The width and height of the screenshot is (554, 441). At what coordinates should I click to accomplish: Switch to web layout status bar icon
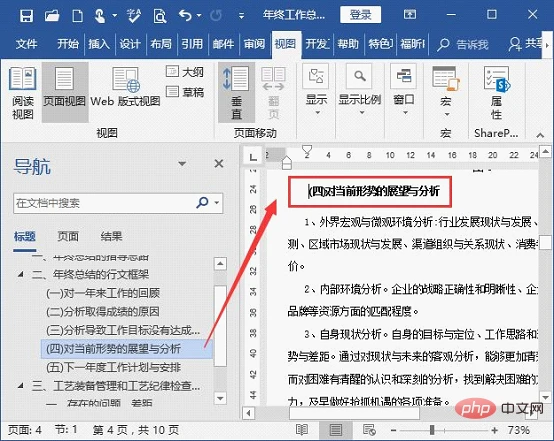pos(369,430)
